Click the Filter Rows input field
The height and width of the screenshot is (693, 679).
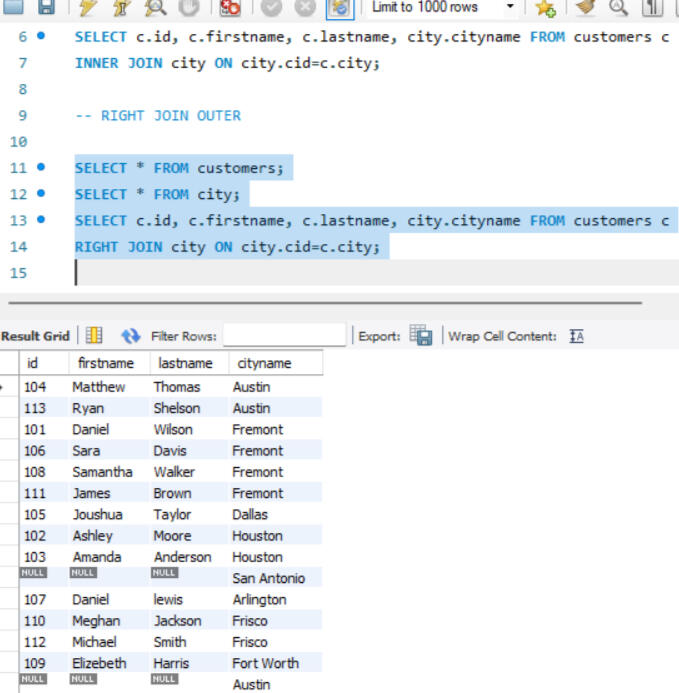click(x=284, y=336)
